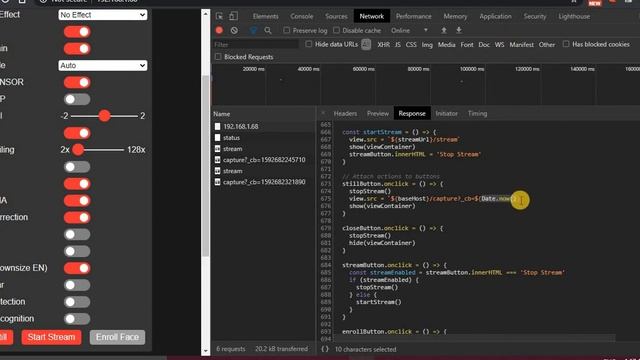
Task: Filter requests by Media type
Action: (x=447, y=44)
